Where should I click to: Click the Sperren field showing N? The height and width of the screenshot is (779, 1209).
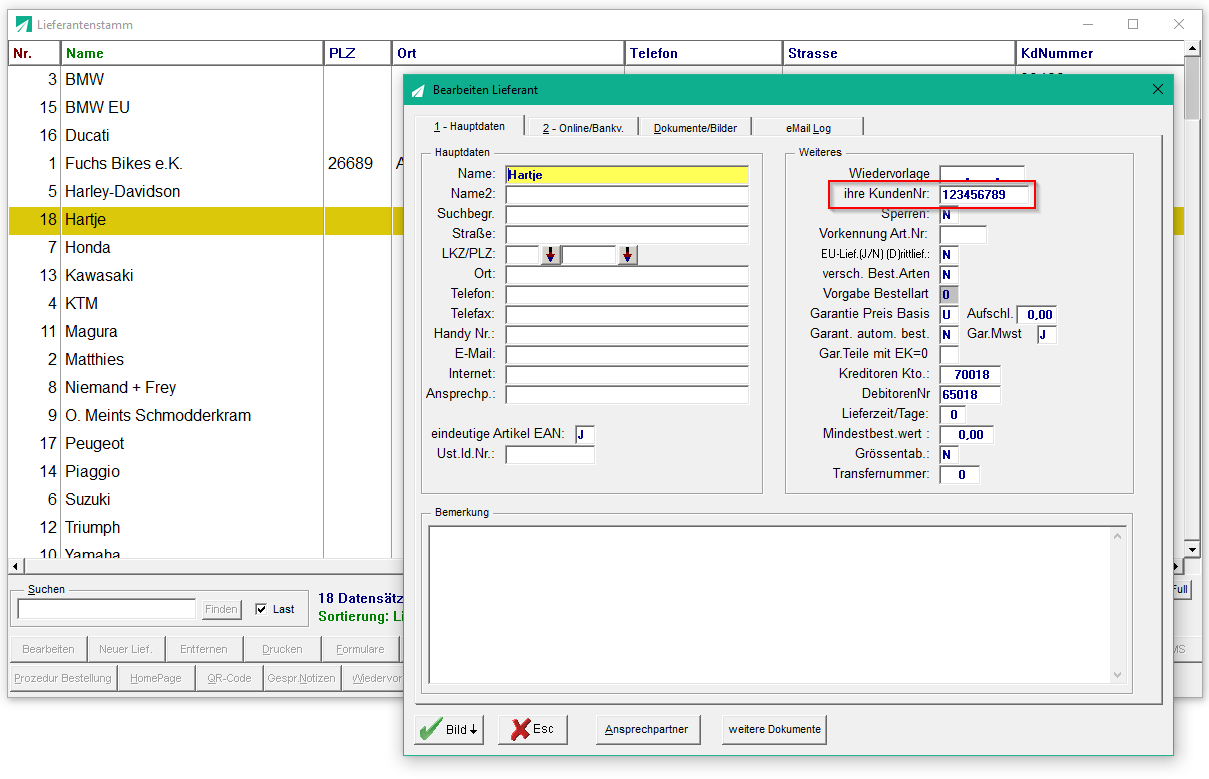949,214
